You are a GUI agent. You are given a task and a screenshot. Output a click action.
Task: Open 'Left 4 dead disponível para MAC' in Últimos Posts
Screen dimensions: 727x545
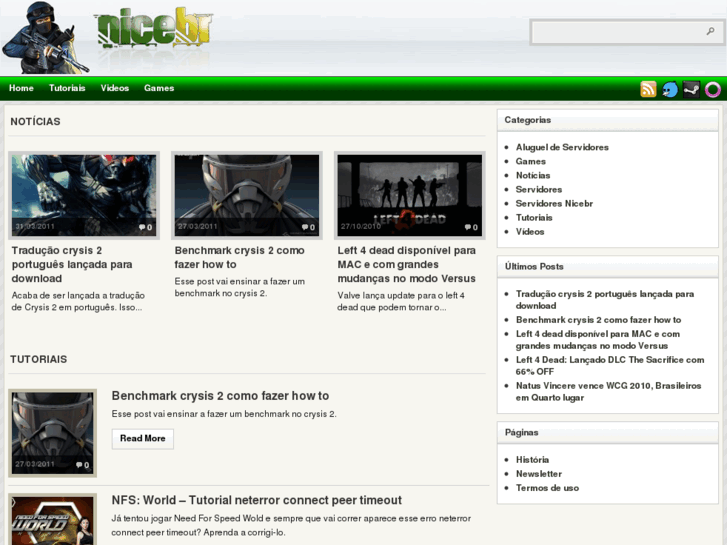[x=598, y=340]
